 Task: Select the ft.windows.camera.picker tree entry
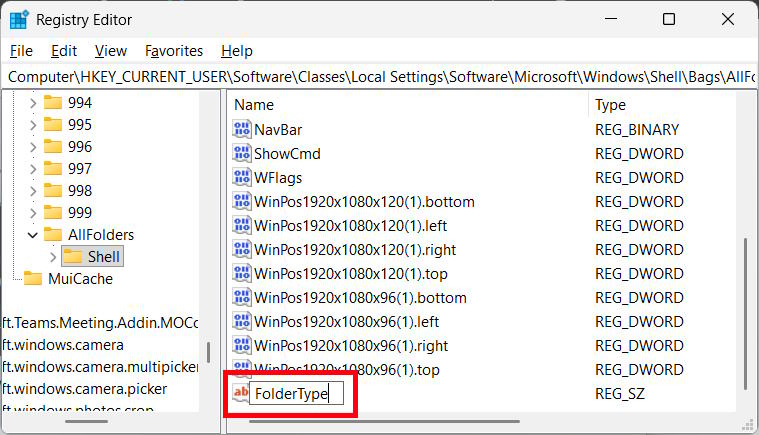pyautogui.click(x=85, y=389)
